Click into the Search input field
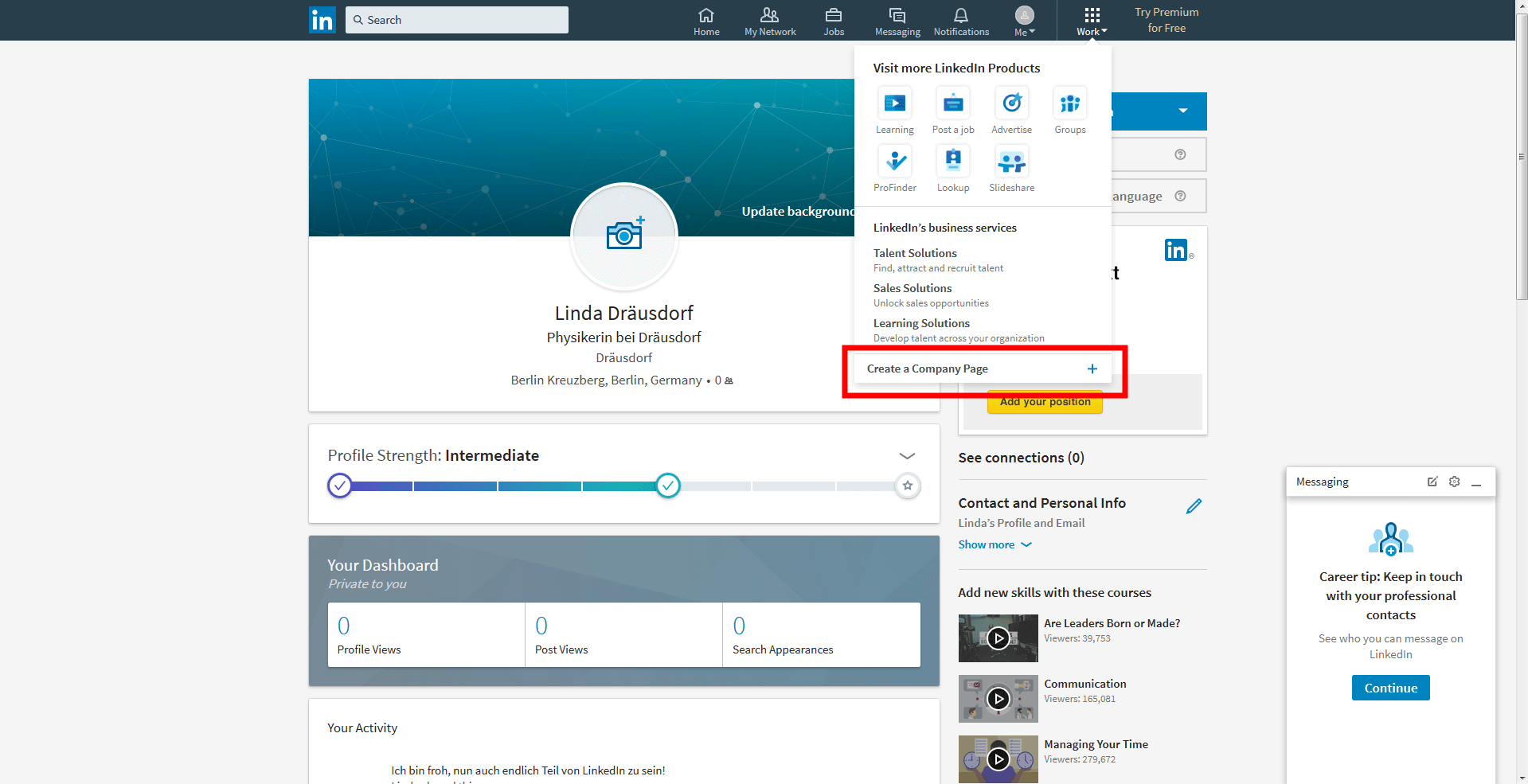This screenshot has width=1528, height=784. click(x=457, y=20)
